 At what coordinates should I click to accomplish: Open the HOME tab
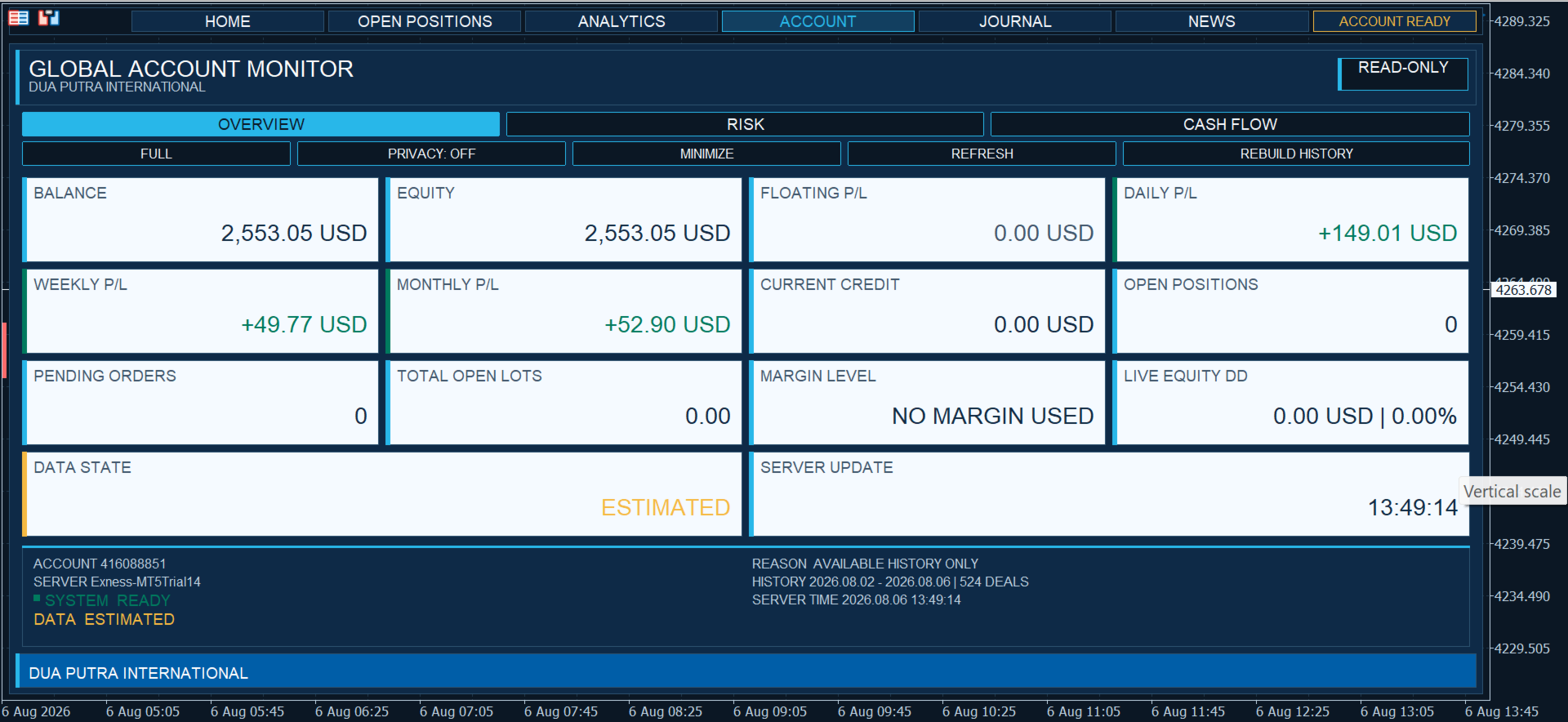click(x=228, y=21)
